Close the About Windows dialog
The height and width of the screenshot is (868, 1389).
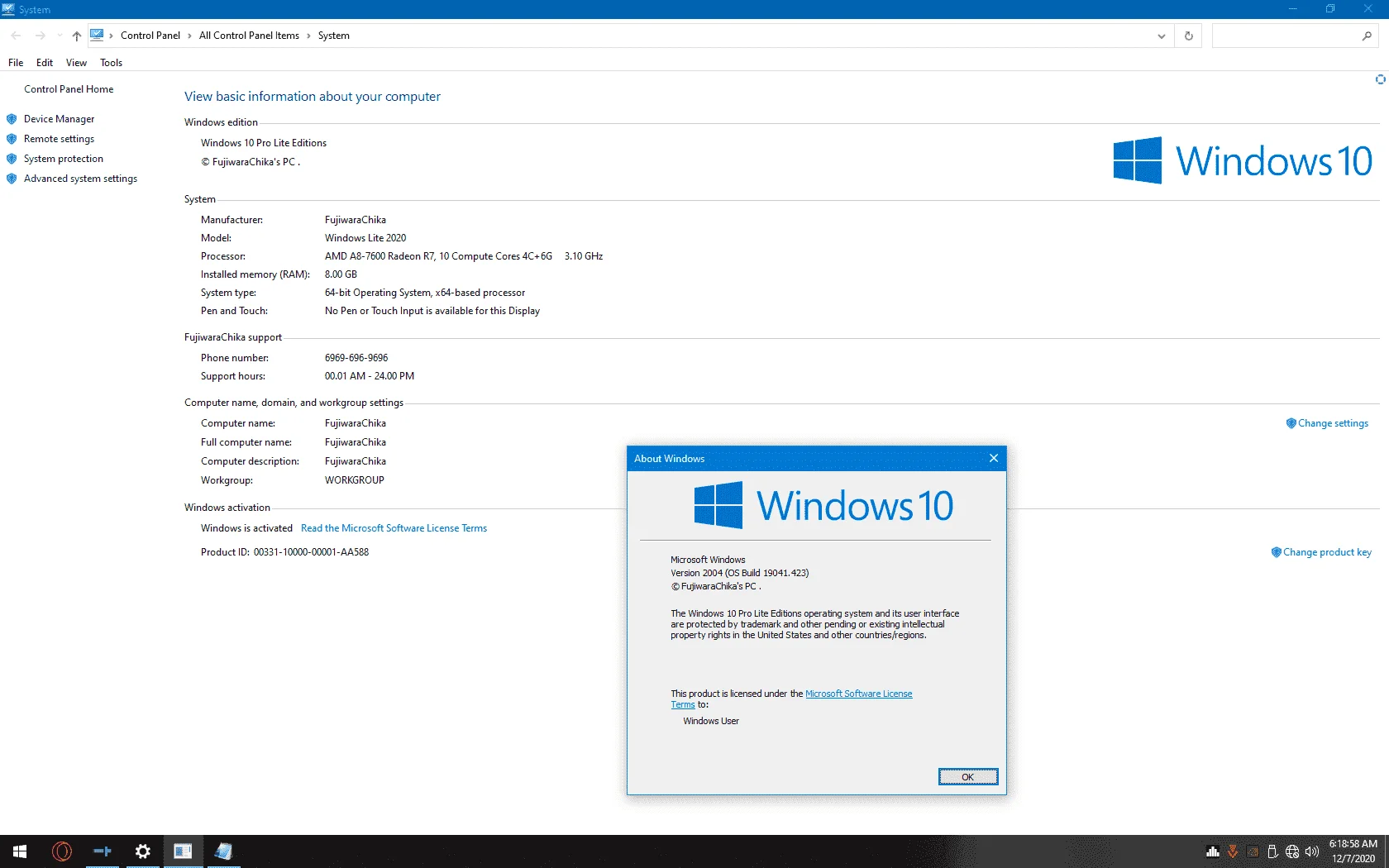click(994, 458)
